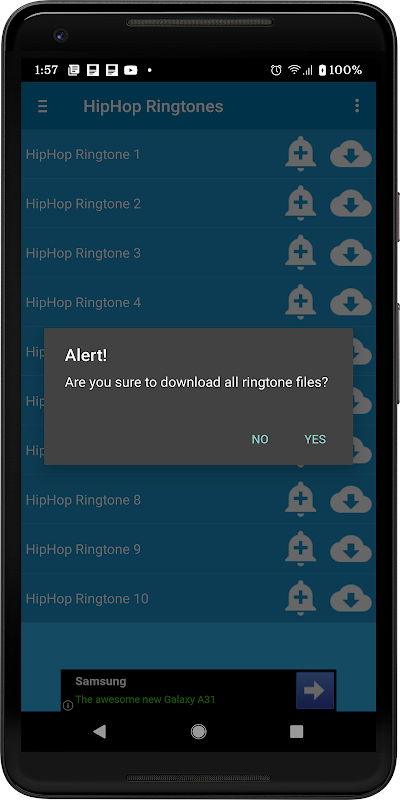This screenshot has height=800, width=400.
Task: Download HipHop Ringtone 10 cloud icon
Action: click(351, 599)
